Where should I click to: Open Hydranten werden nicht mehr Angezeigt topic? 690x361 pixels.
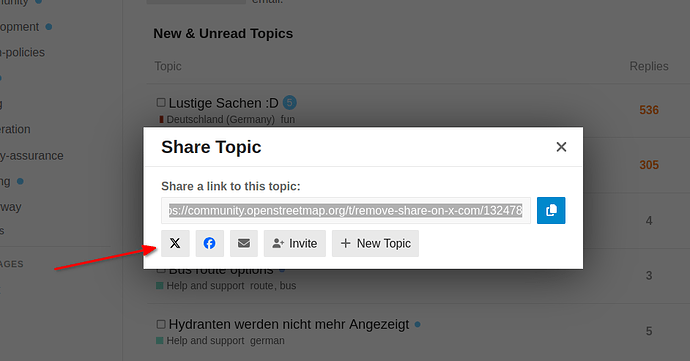click(289, 324)
